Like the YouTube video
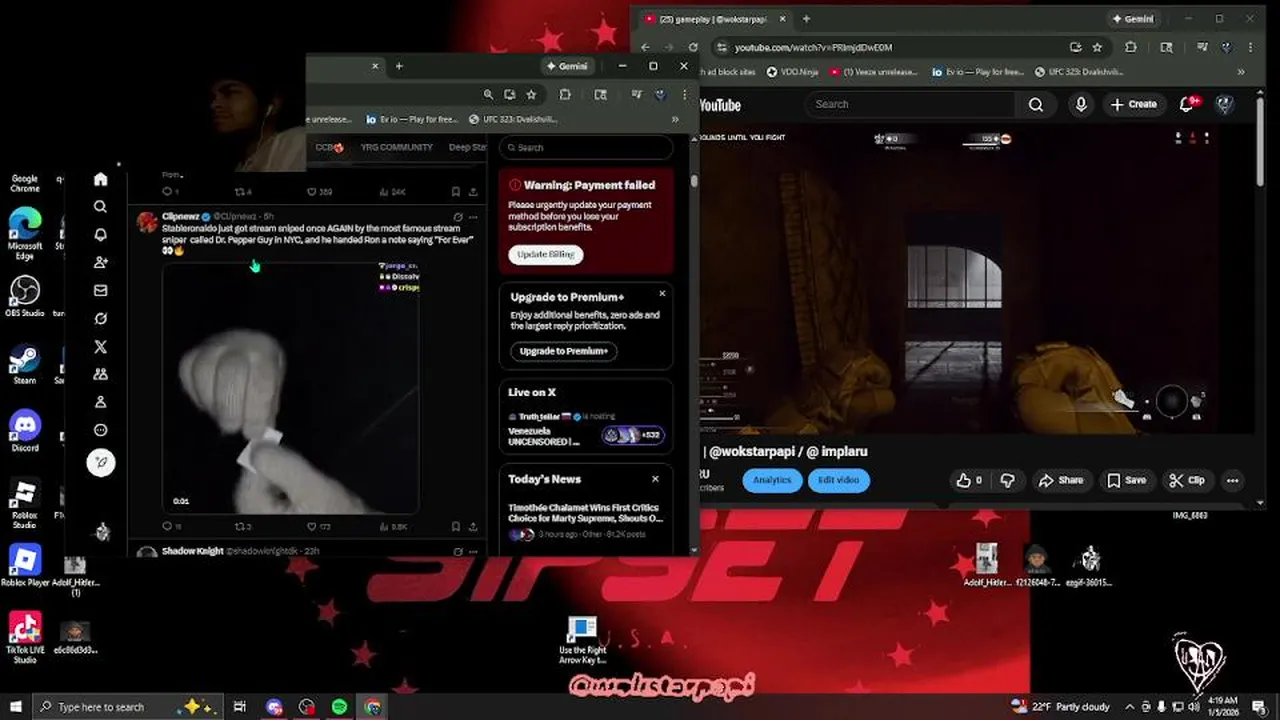 (x=969, y=480)
